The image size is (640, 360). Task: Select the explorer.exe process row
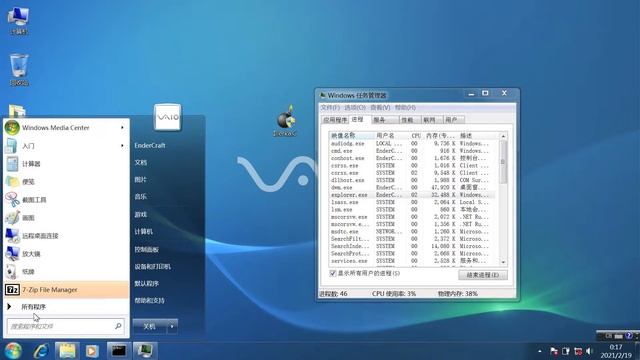point(413,195)
